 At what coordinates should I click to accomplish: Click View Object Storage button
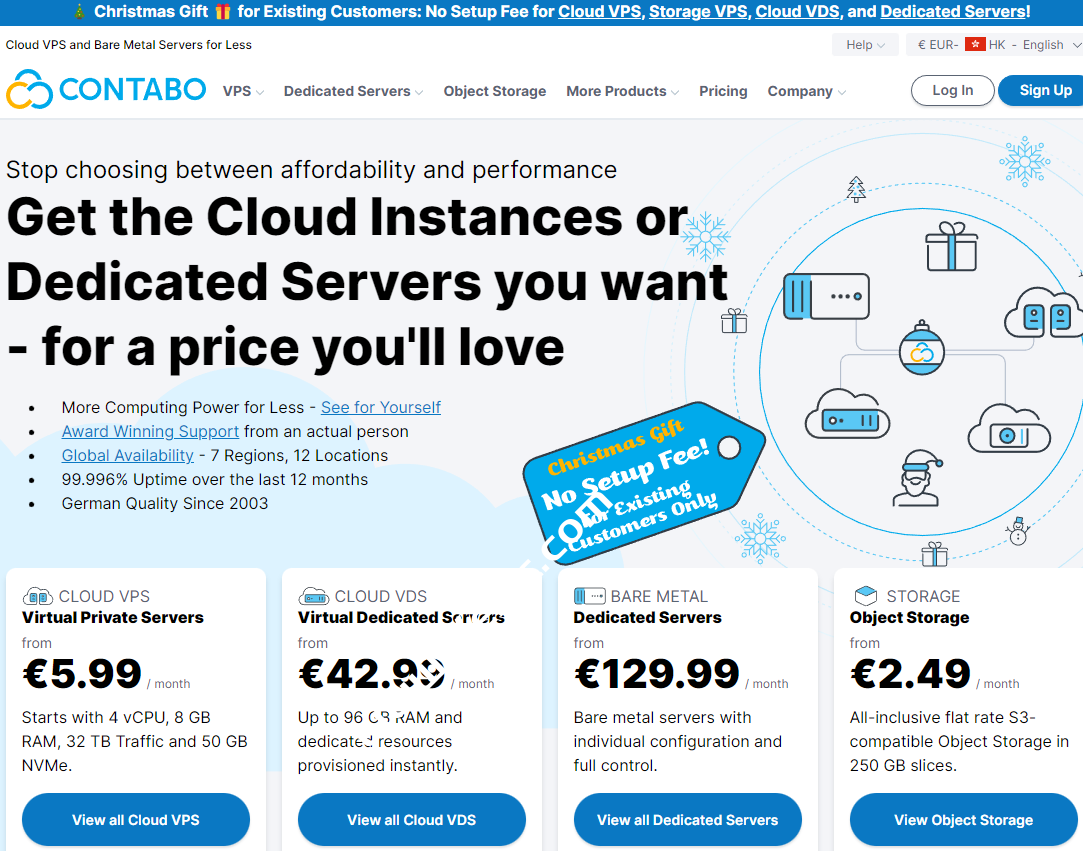pos(964,820)
